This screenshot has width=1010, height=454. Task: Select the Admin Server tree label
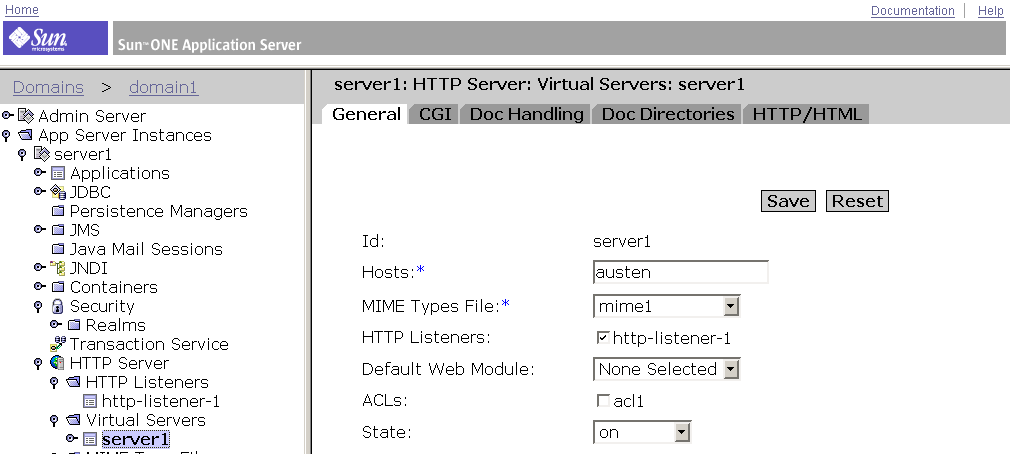tap(92, 116)
